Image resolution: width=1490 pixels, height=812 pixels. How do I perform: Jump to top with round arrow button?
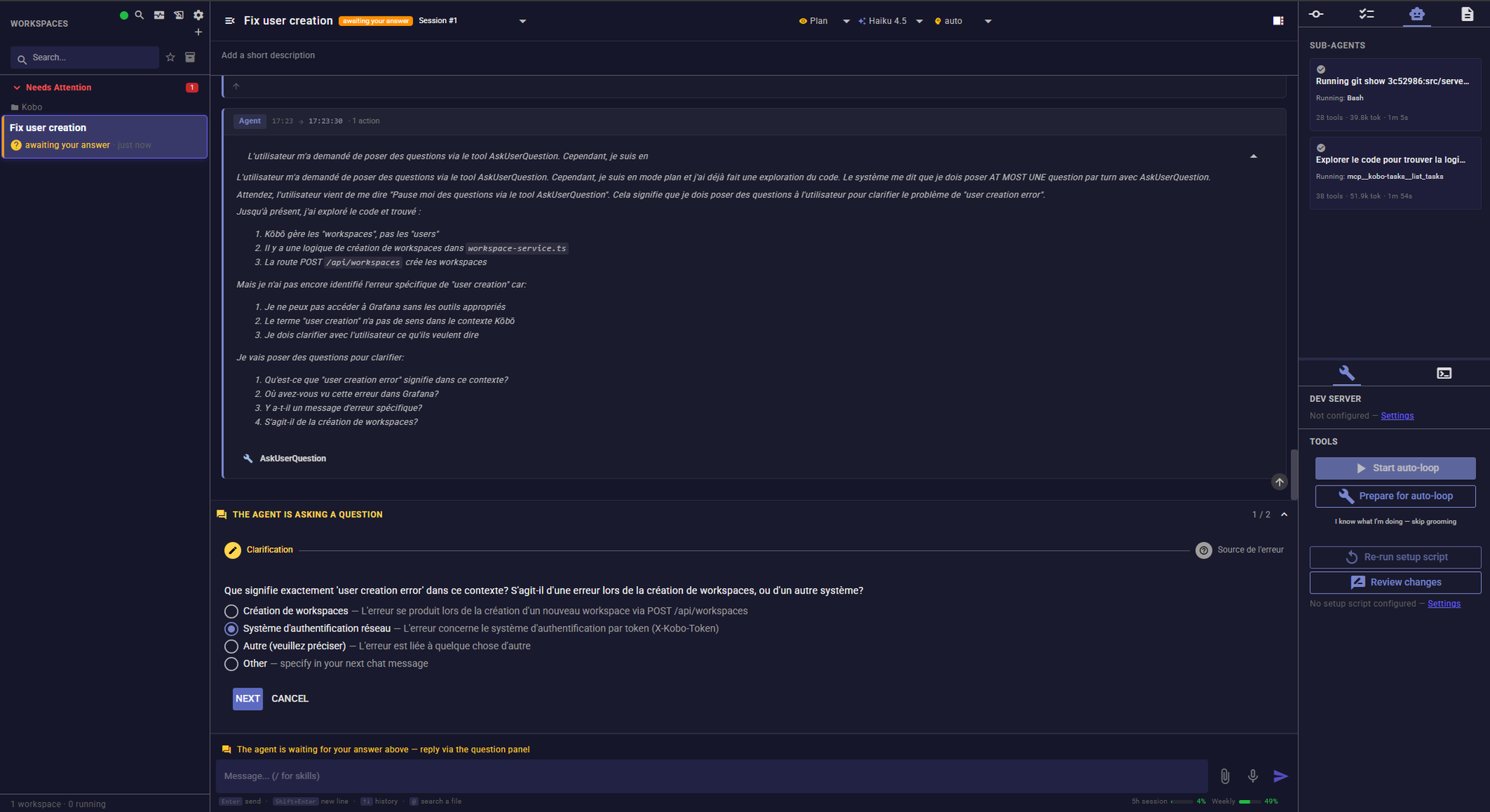point(1279,482)
